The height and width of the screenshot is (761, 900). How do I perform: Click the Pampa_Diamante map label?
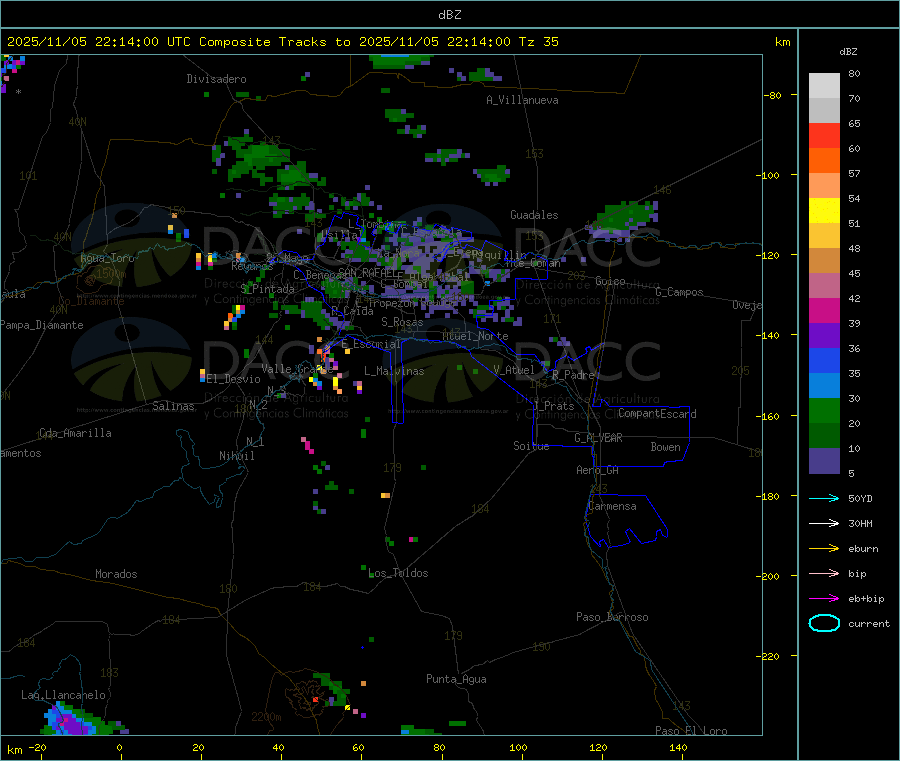tap(42, 325)
